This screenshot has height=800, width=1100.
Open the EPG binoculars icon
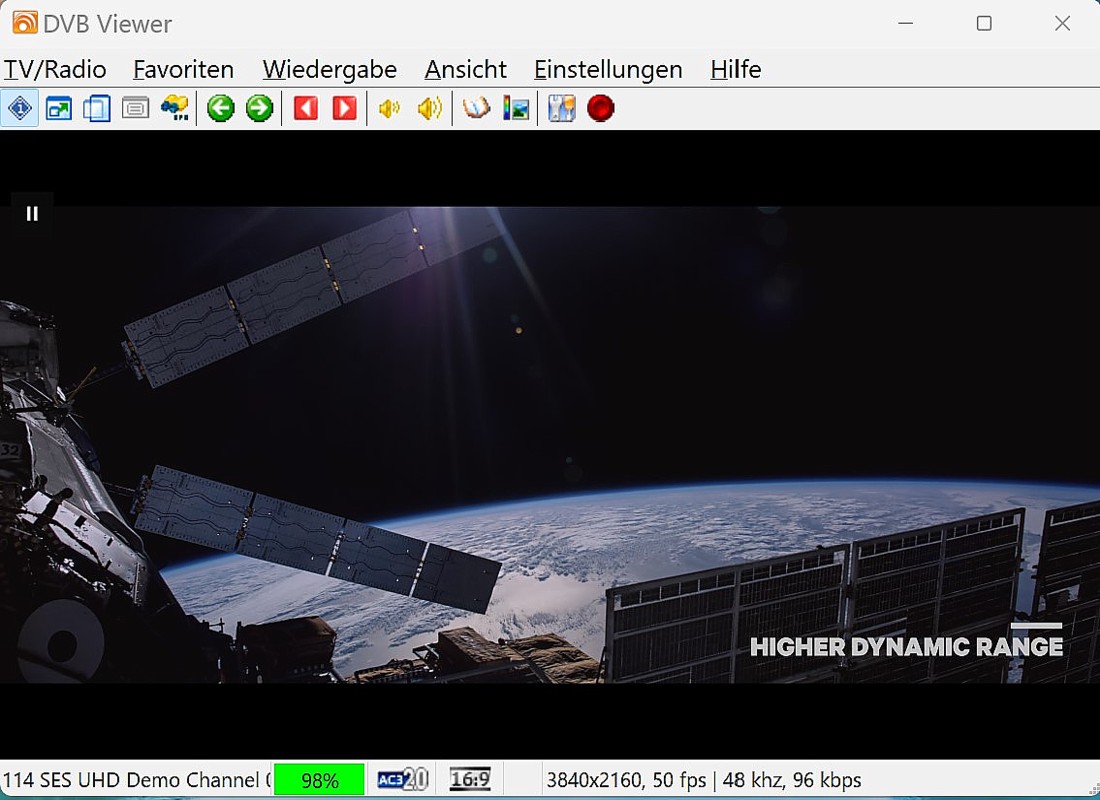click(174, 109)
